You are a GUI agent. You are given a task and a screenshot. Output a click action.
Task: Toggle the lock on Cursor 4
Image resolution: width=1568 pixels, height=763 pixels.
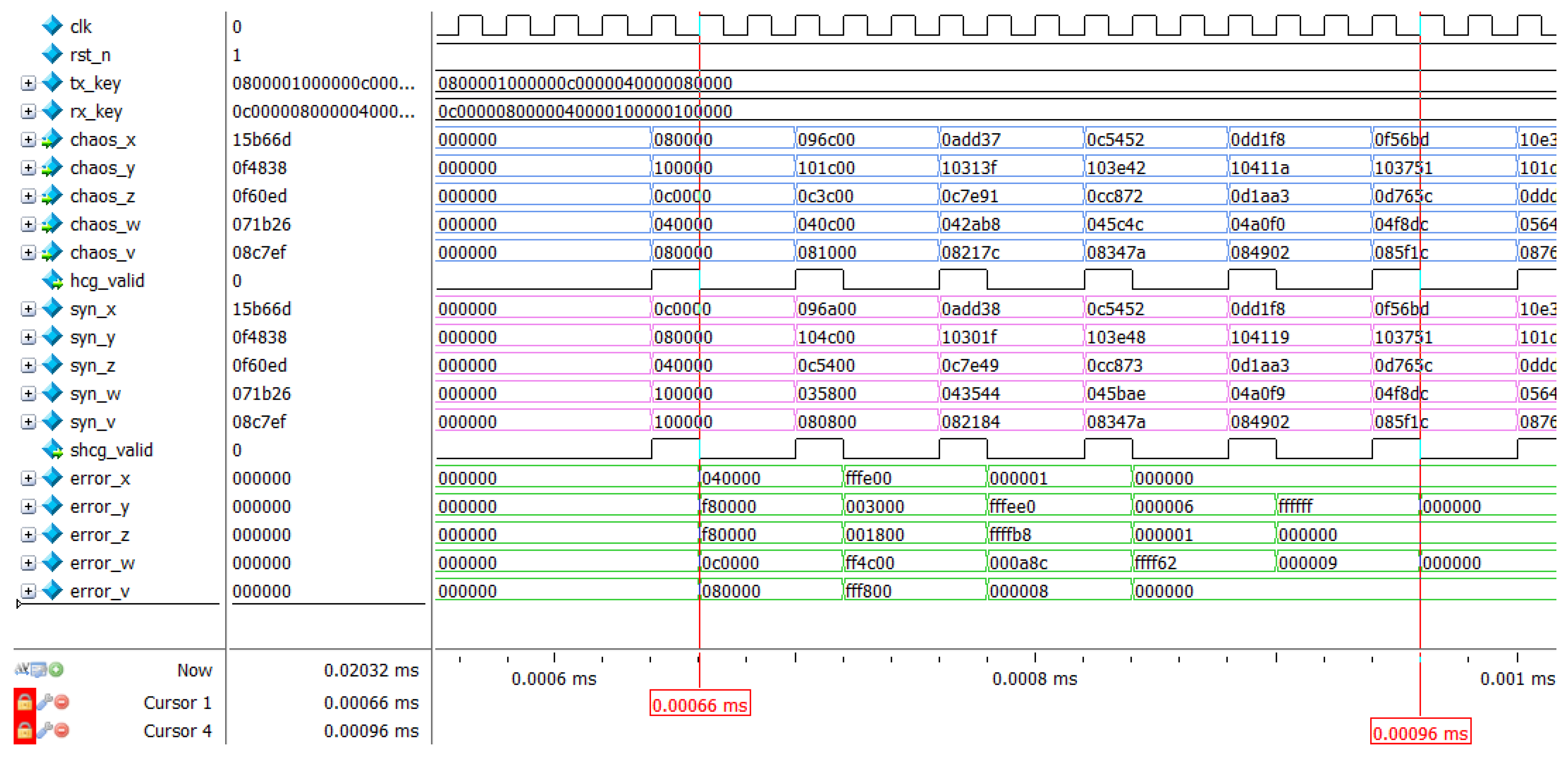pyautogui.click(x=24, y=730)
